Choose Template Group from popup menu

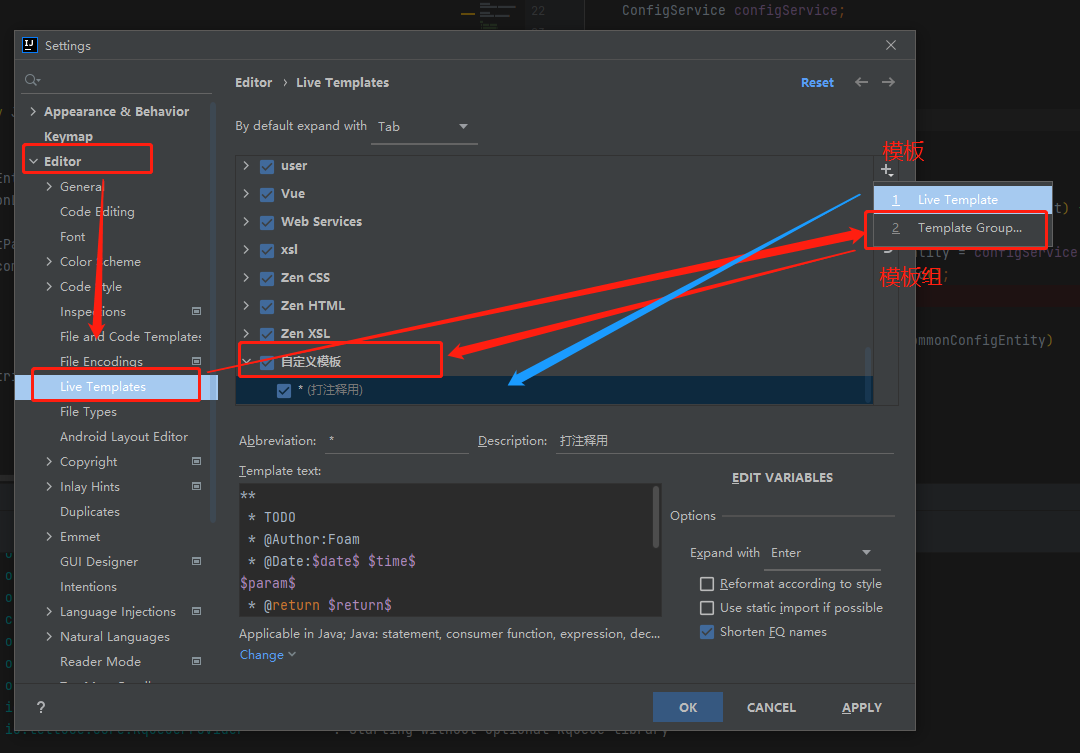point(969,228)
